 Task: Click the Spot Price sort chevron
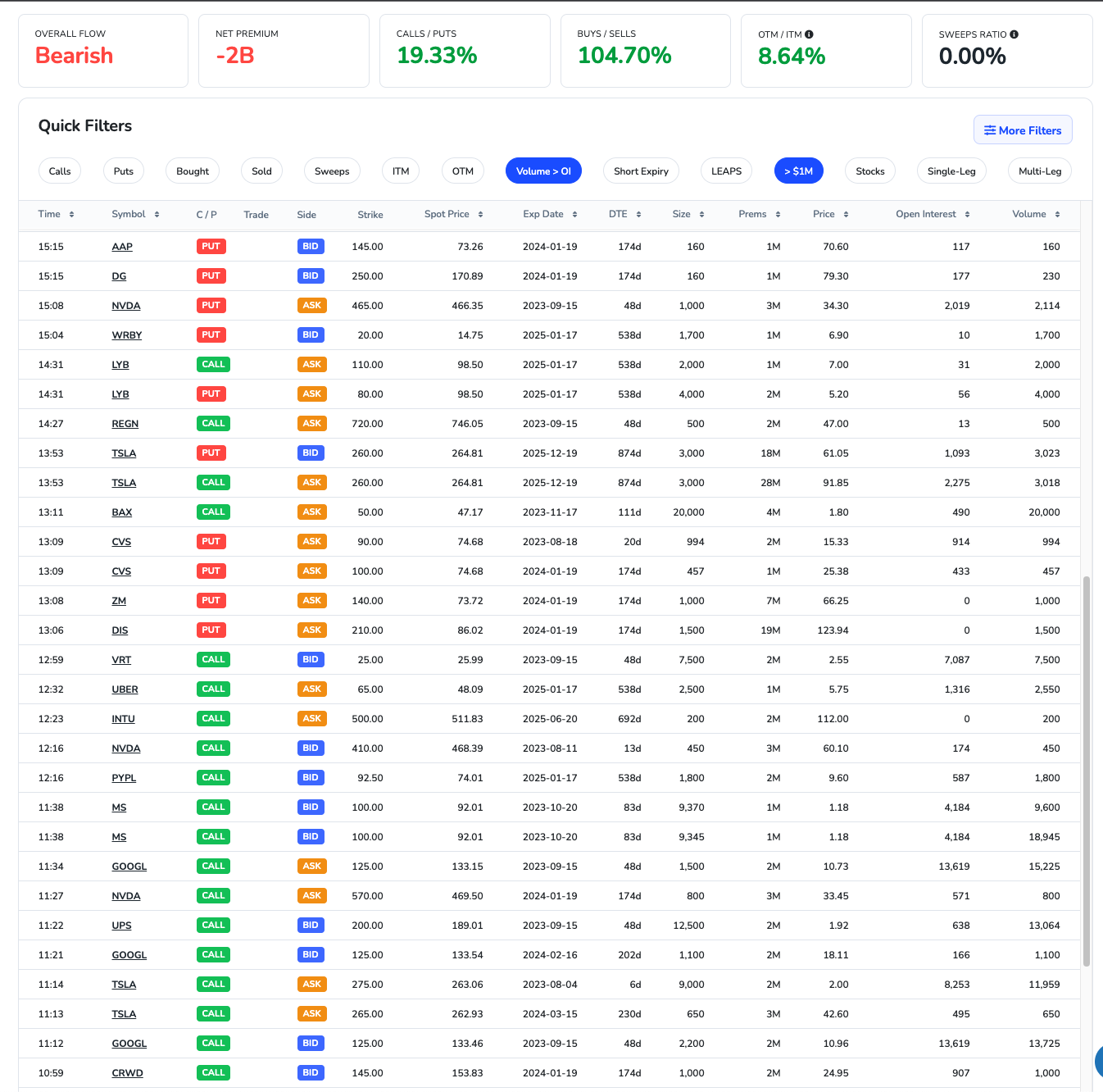pyautogui.click(x=479, y=214)
